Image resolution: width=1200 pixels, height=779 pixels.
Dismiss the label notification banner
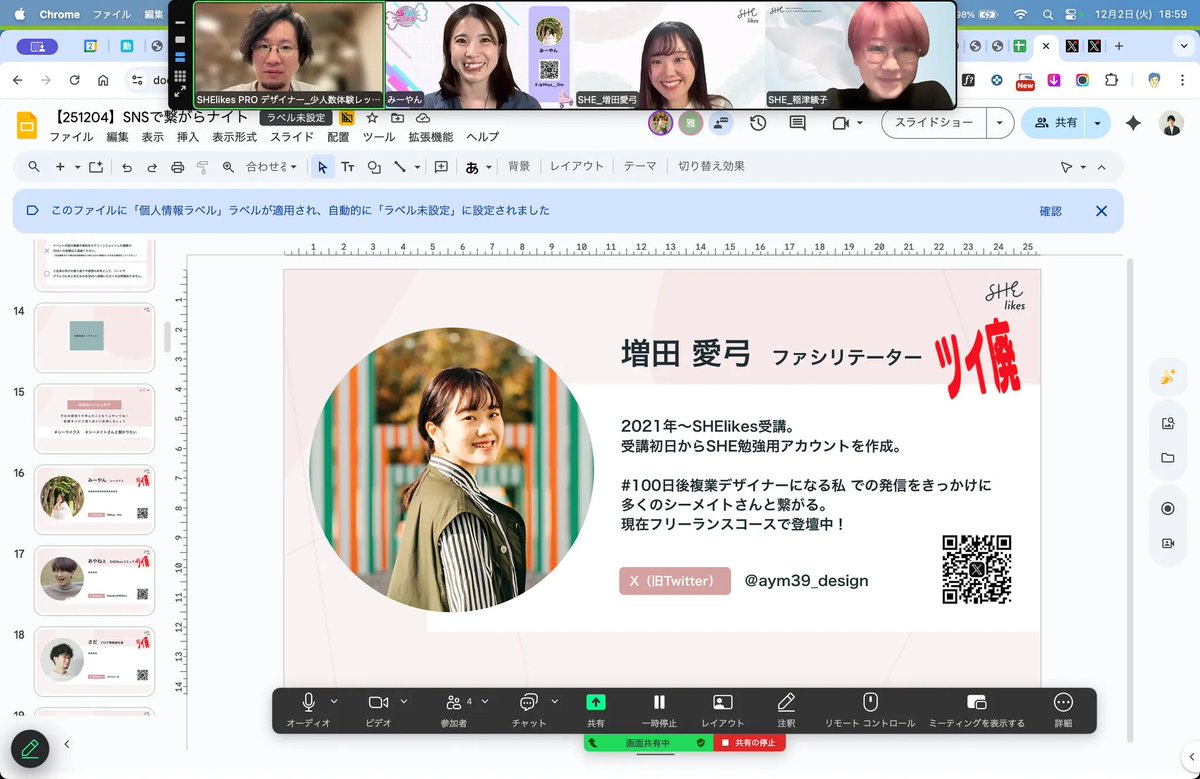click(x=1101, y=211)
